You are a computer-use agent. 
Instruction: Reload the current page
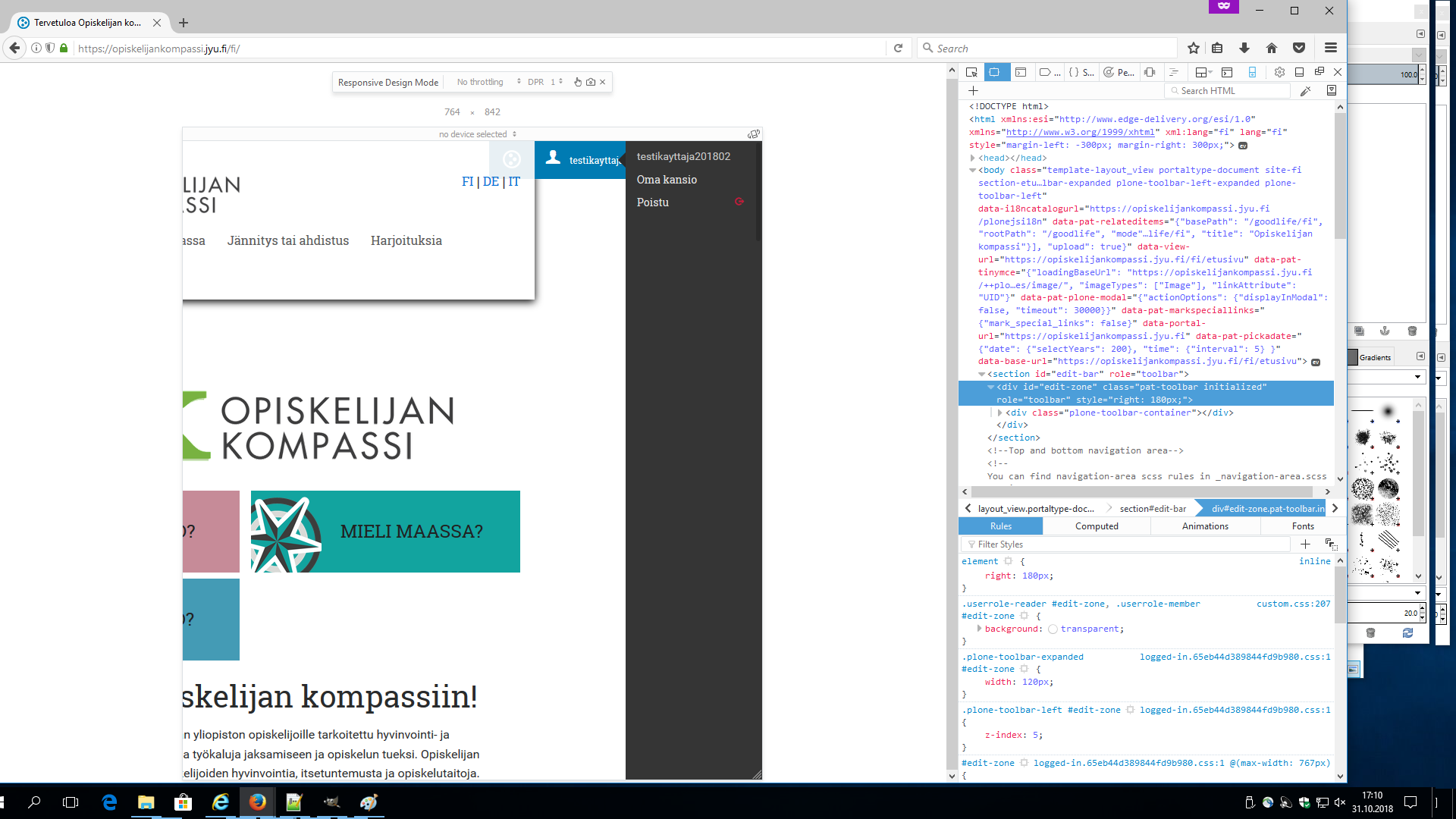898,48
